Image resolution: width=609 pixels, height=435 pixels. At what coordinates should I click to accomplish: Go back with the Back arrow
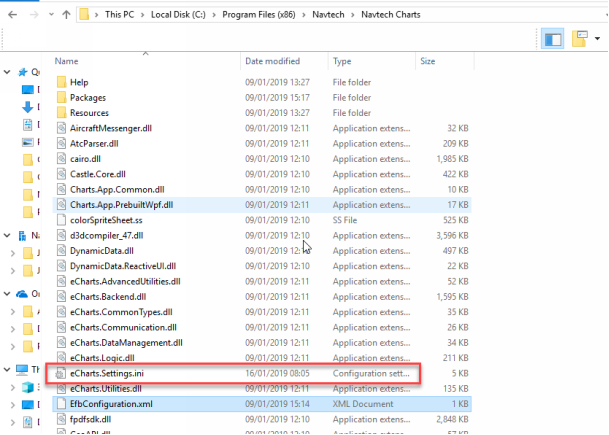click(x=12, y=15)
